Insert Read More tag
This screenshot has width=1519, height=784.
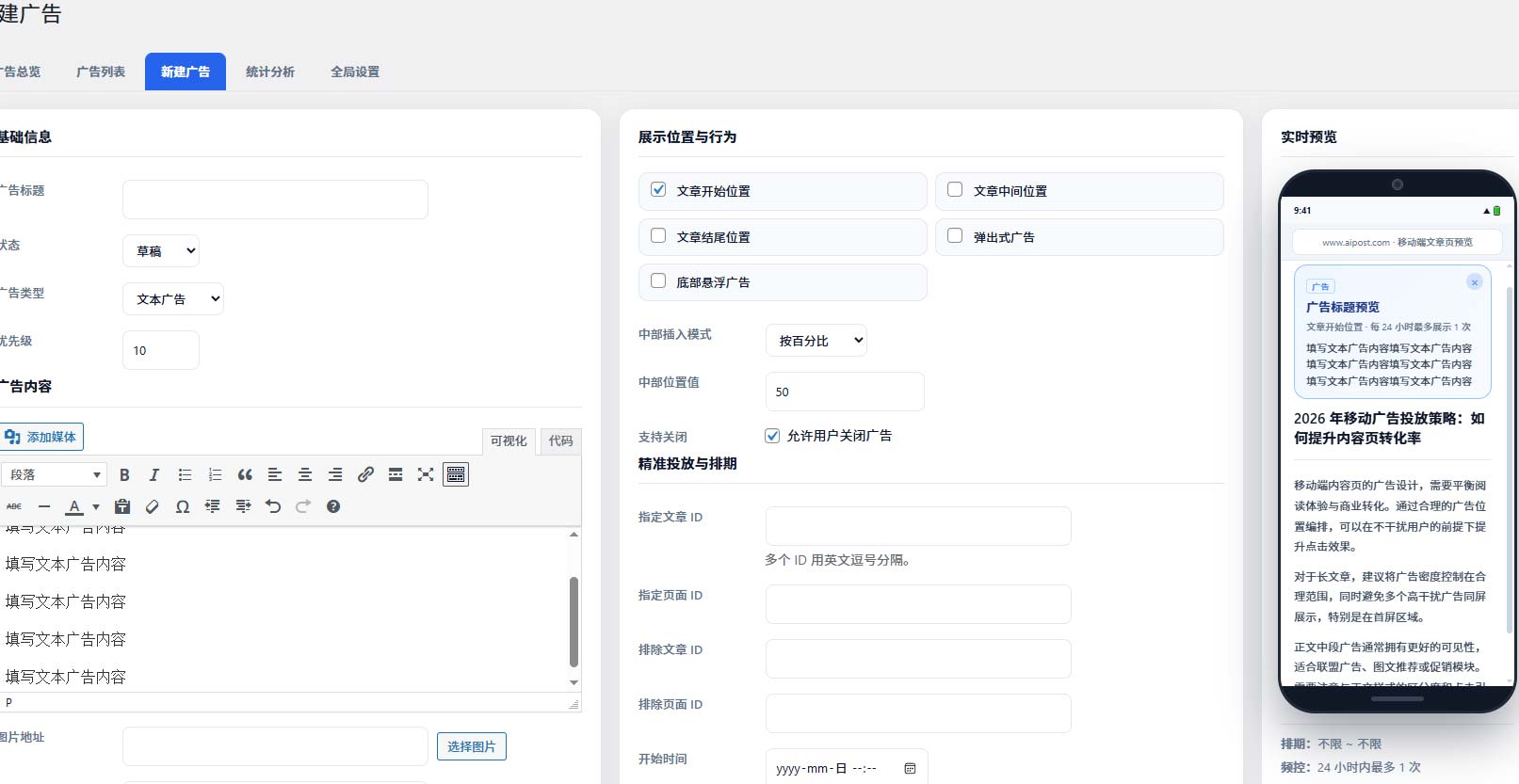tap(396, 475)
